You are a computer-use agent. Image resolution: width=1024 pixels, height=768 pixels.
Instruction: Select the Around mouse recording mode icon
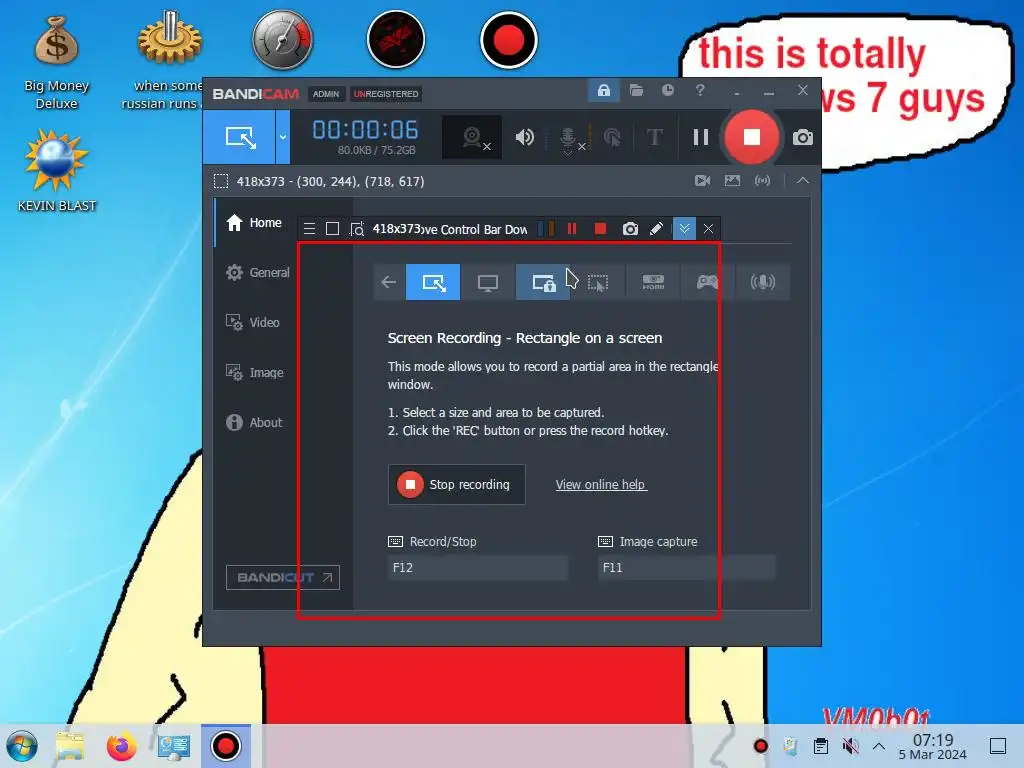[598, 282]
